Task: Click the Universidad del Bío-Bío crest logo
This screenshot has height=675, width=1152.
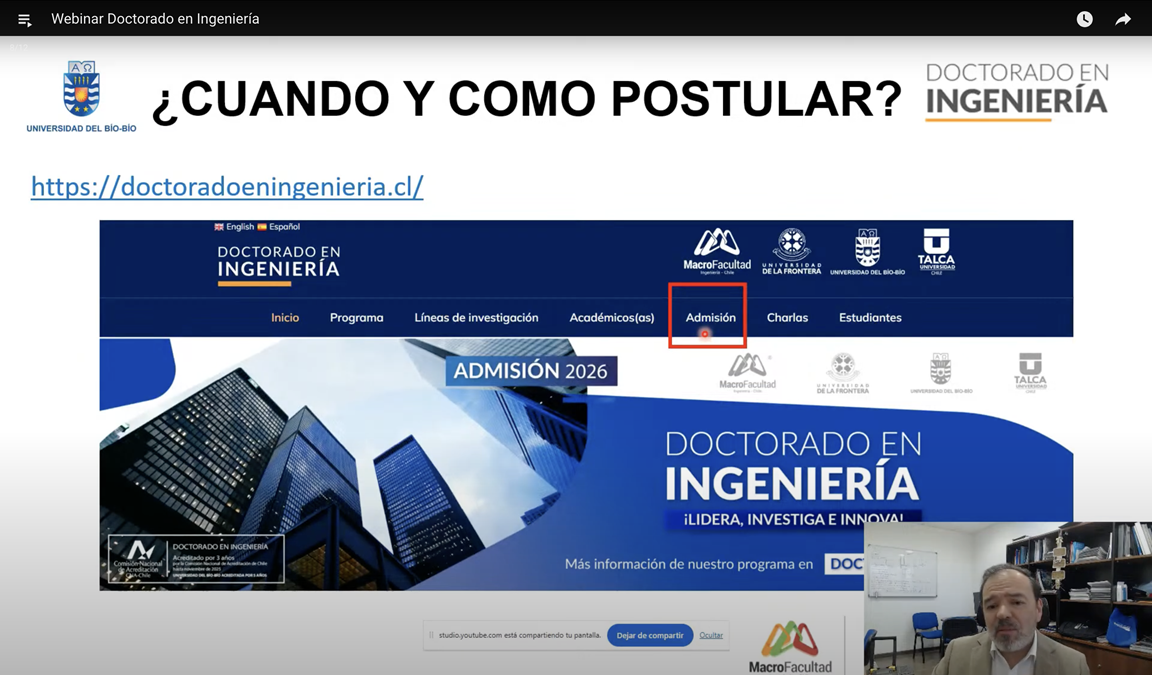Action: 81,90
